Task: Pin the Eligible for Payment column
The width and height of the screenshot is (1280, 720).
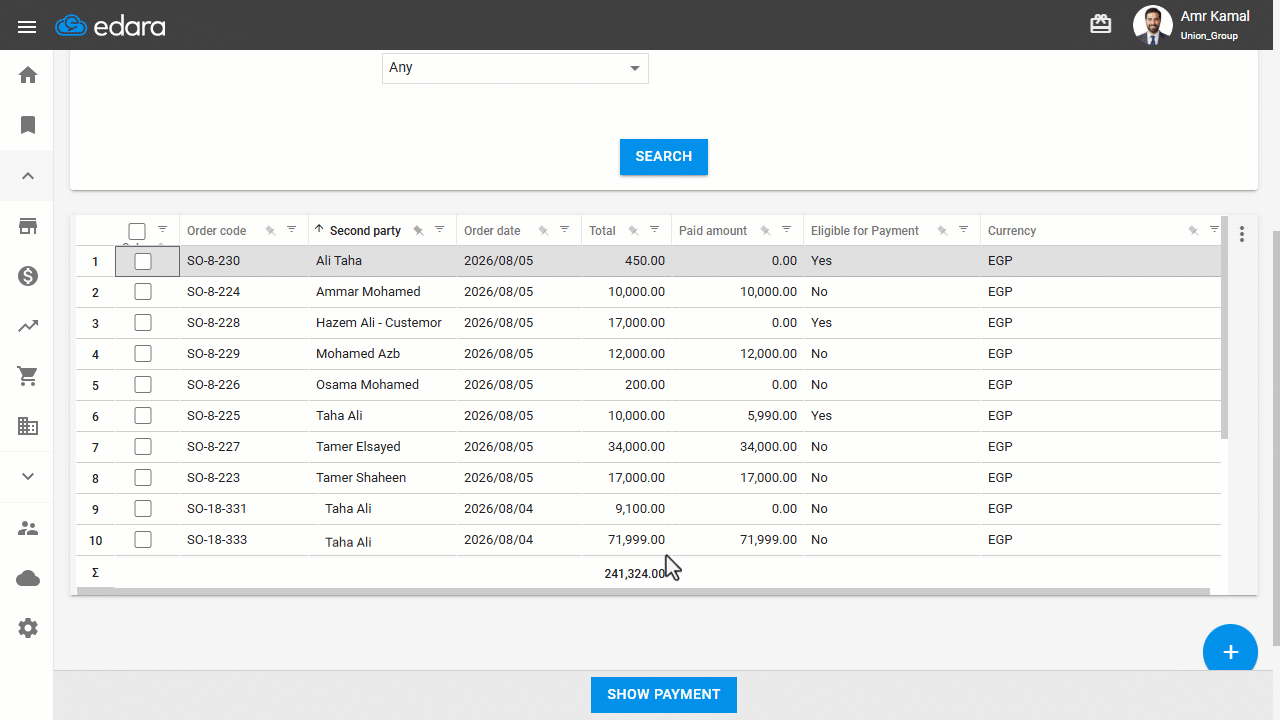Action: pyautogui.click(x=942, y=230)
